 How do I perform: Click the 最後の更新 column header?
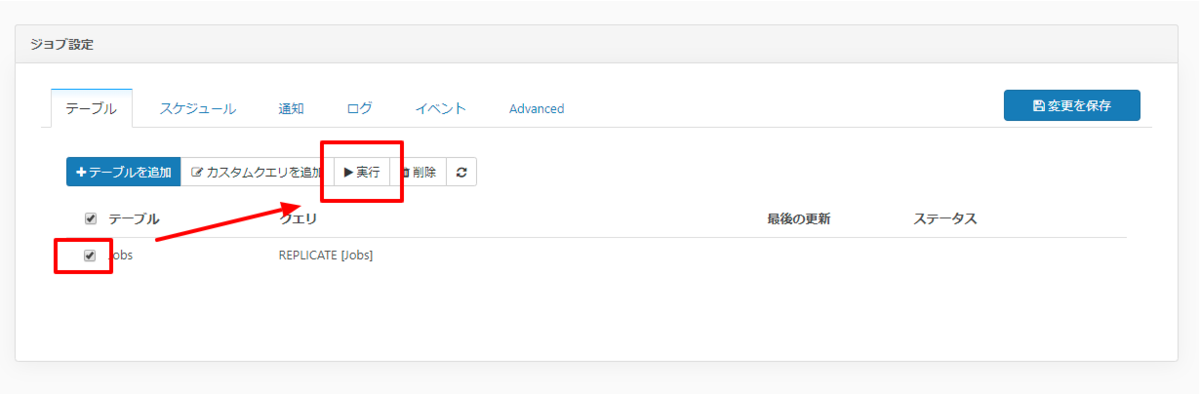(799, 218)
